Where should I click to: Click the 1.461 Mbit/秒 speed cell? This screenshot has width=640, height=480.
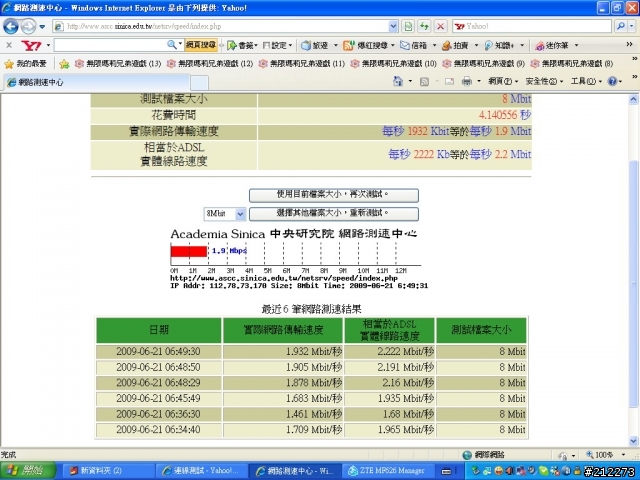[x=283, y=414]
